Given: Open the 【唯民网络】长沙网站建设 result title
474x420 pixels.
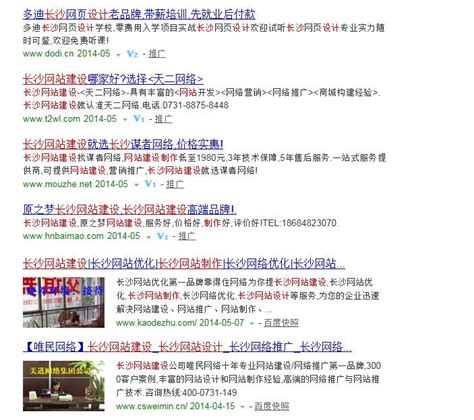Looking at the screenshot, I should click(187, 347).
